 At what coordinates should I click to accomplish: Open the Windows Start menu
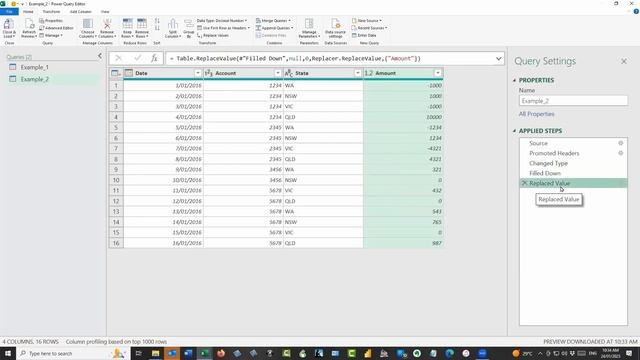8,353
